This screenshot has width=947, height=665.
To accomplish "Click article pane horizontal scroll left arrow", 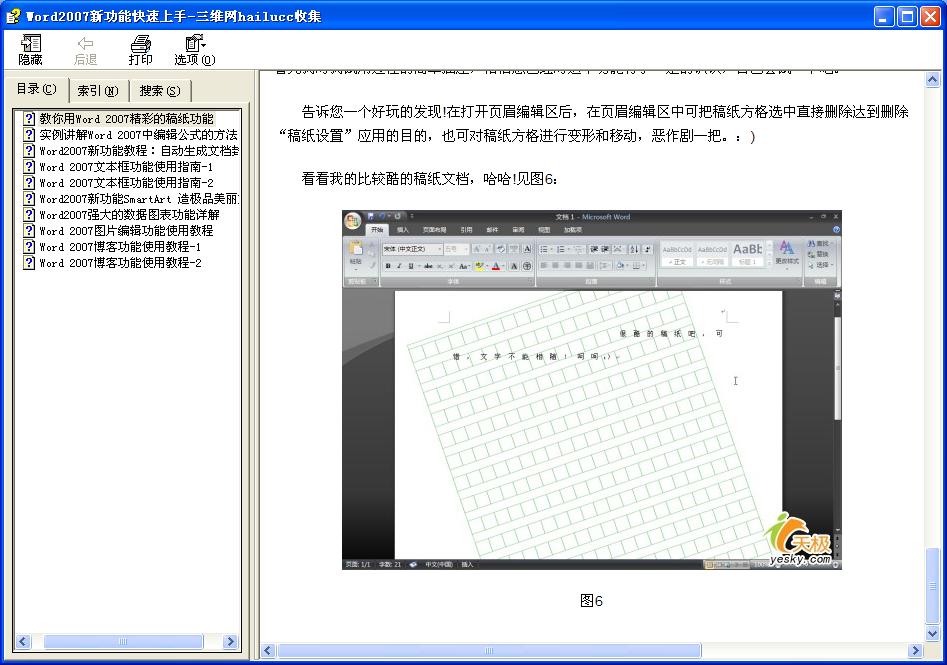I will pos(269,651).
